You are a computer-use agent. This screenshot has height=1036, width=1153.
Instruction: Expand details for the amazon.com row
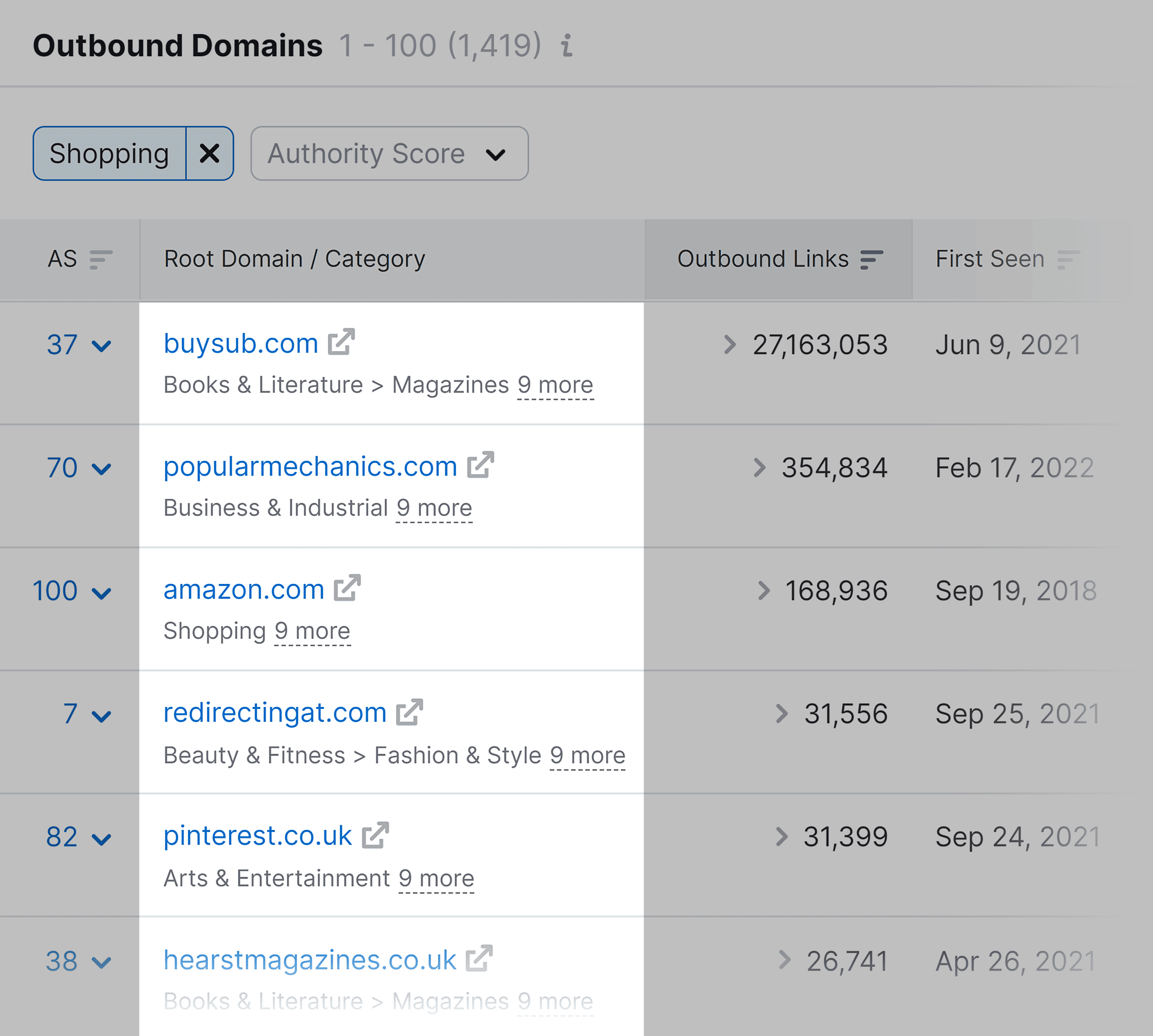(103, 591)
